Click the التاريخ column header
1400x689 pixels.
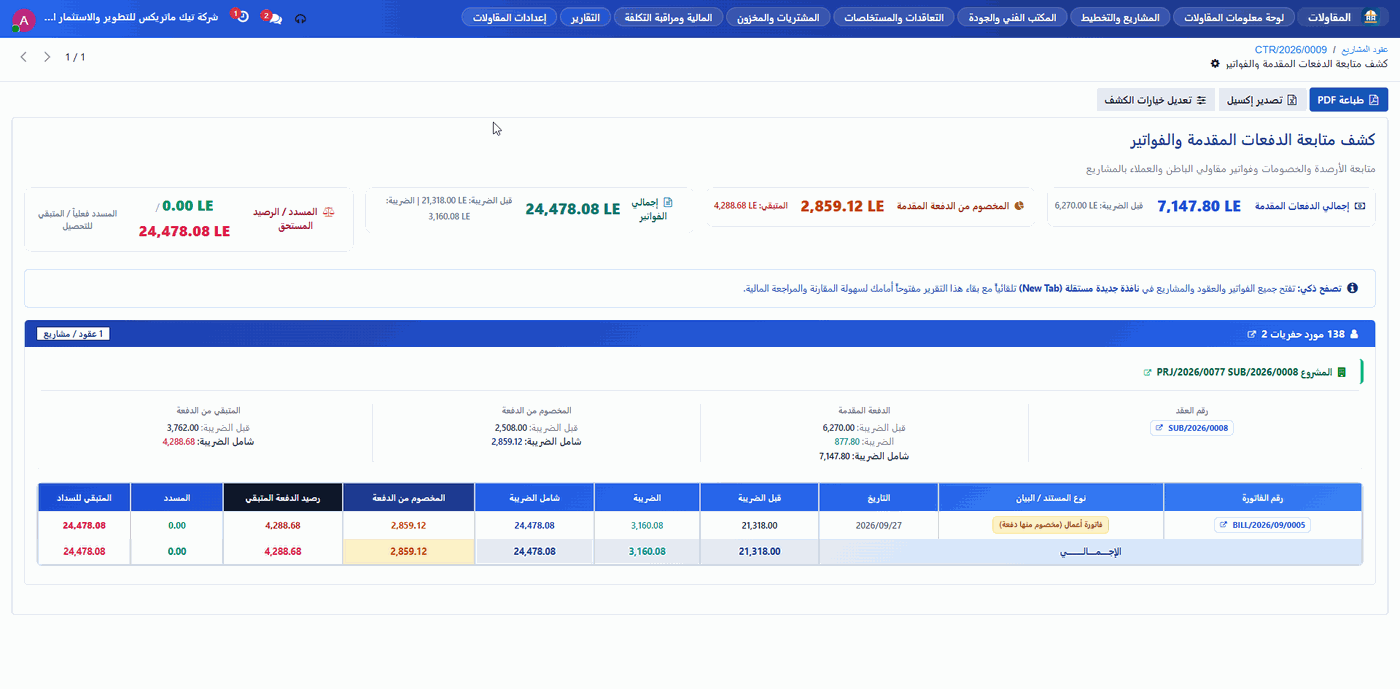pyautogui.click(x=878, y=497)
